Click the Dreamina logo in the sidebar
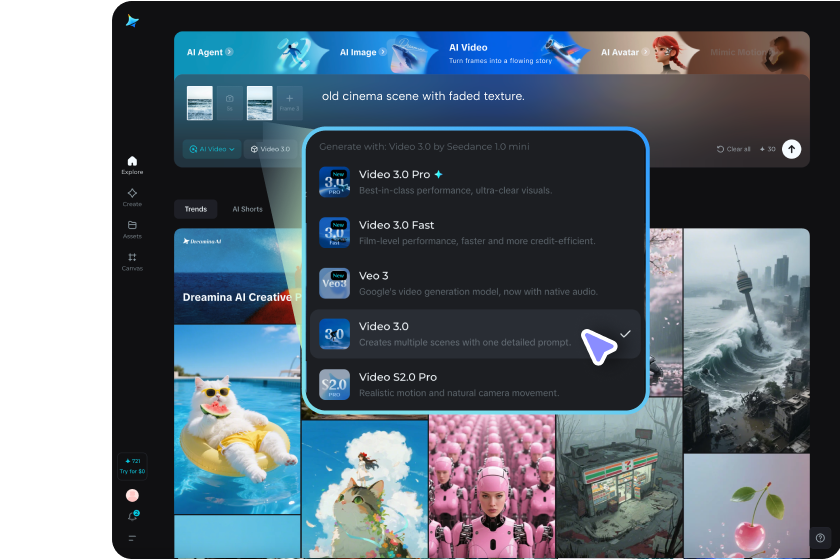 click(x=132, y=21)
